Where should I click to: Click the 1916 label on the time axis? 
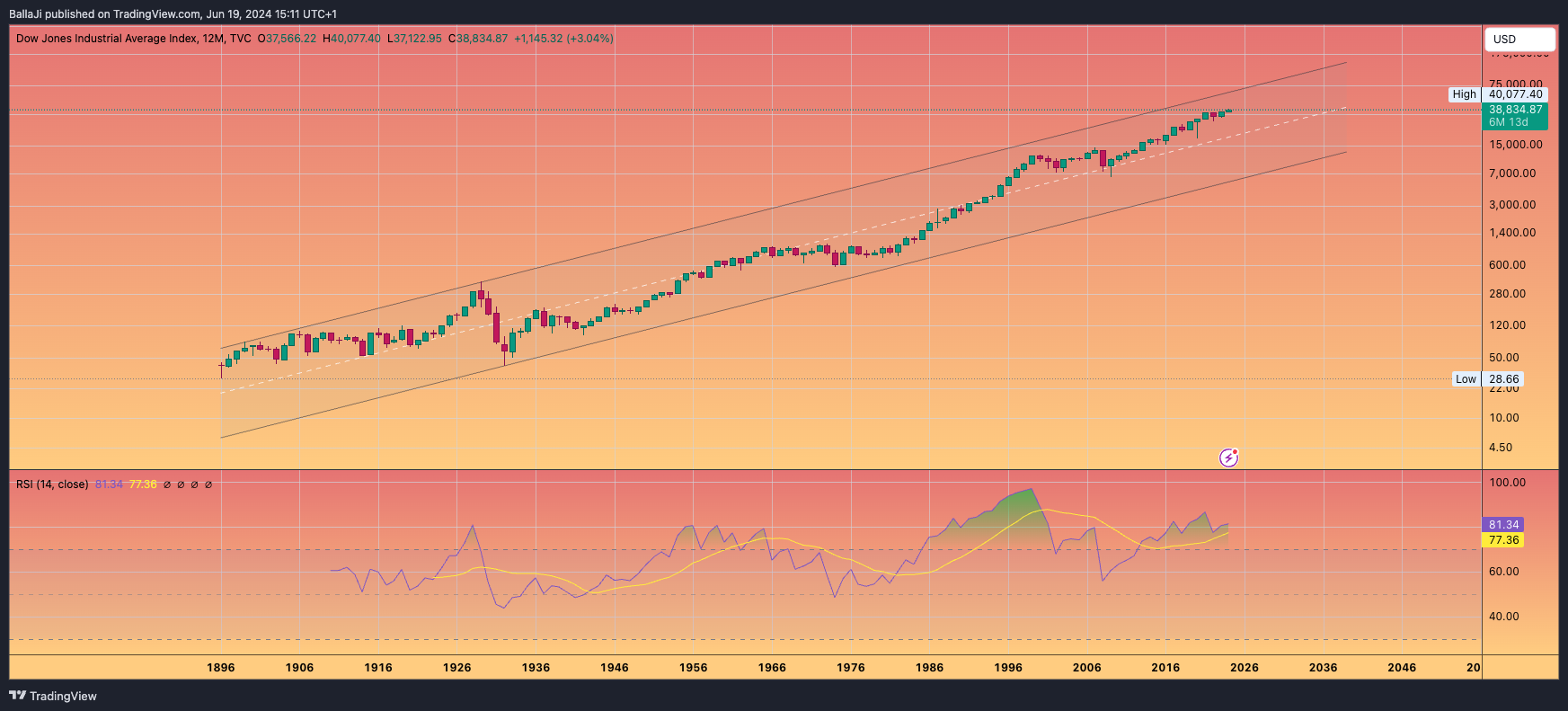tap(378, 668)
